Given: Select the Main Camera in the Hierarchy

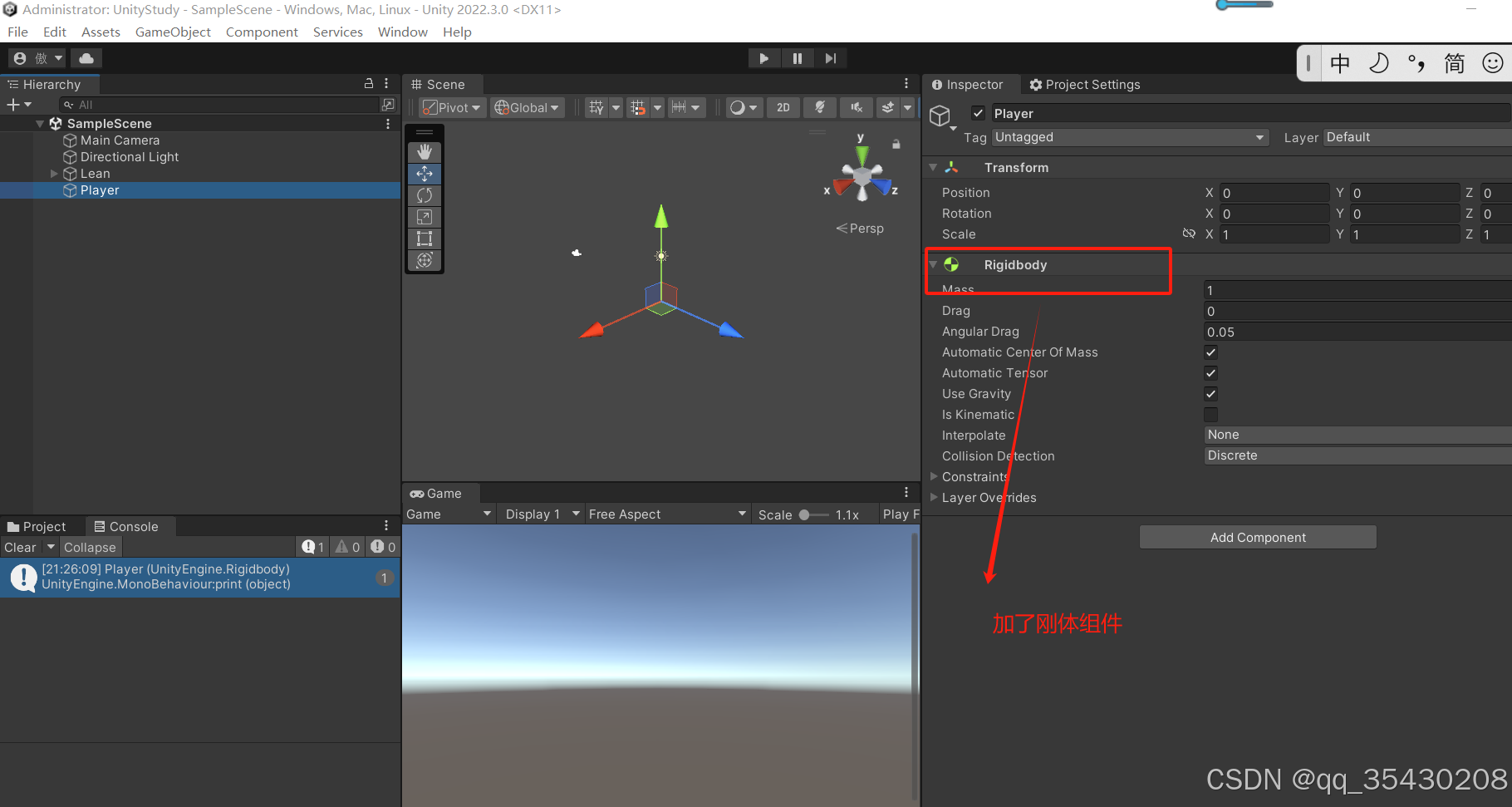Looking at the screenshot, I should click(120, 140).
